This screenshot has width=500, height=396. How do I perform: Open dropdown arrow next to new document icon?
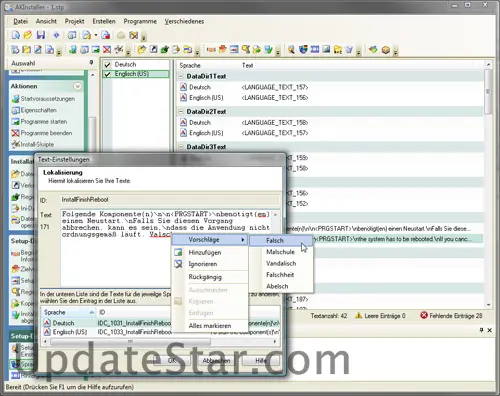[96, 35]
